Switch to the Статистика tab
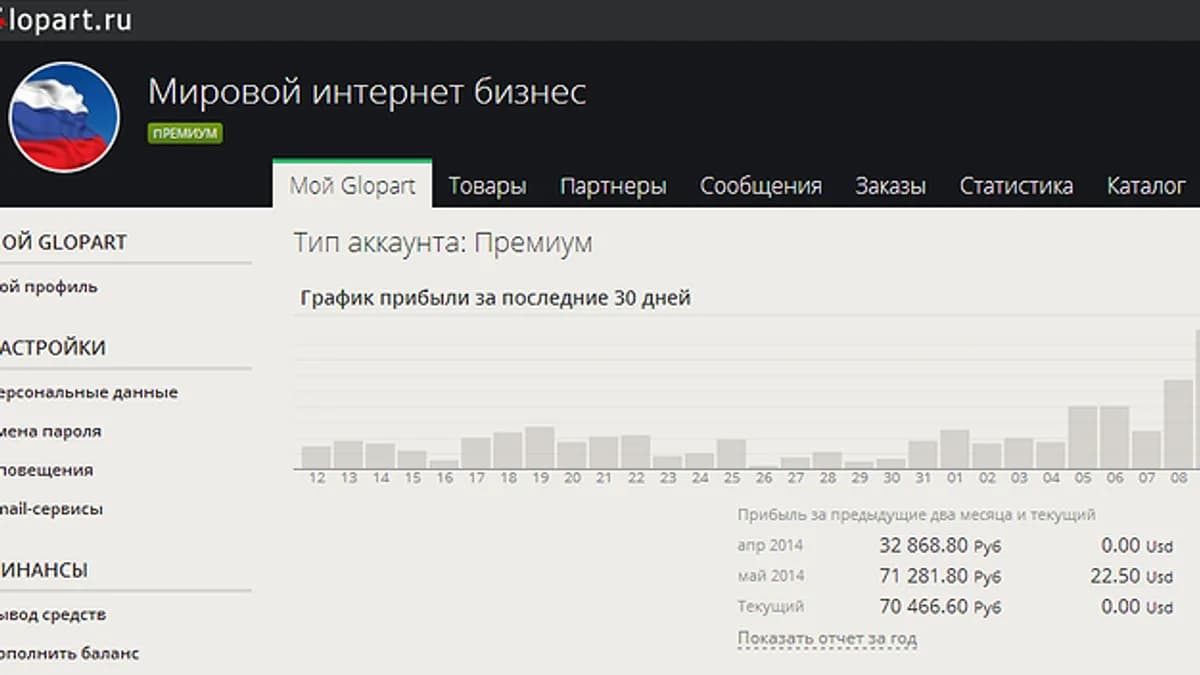This screenshot has width=1200, height=675. pos(1016,186)
